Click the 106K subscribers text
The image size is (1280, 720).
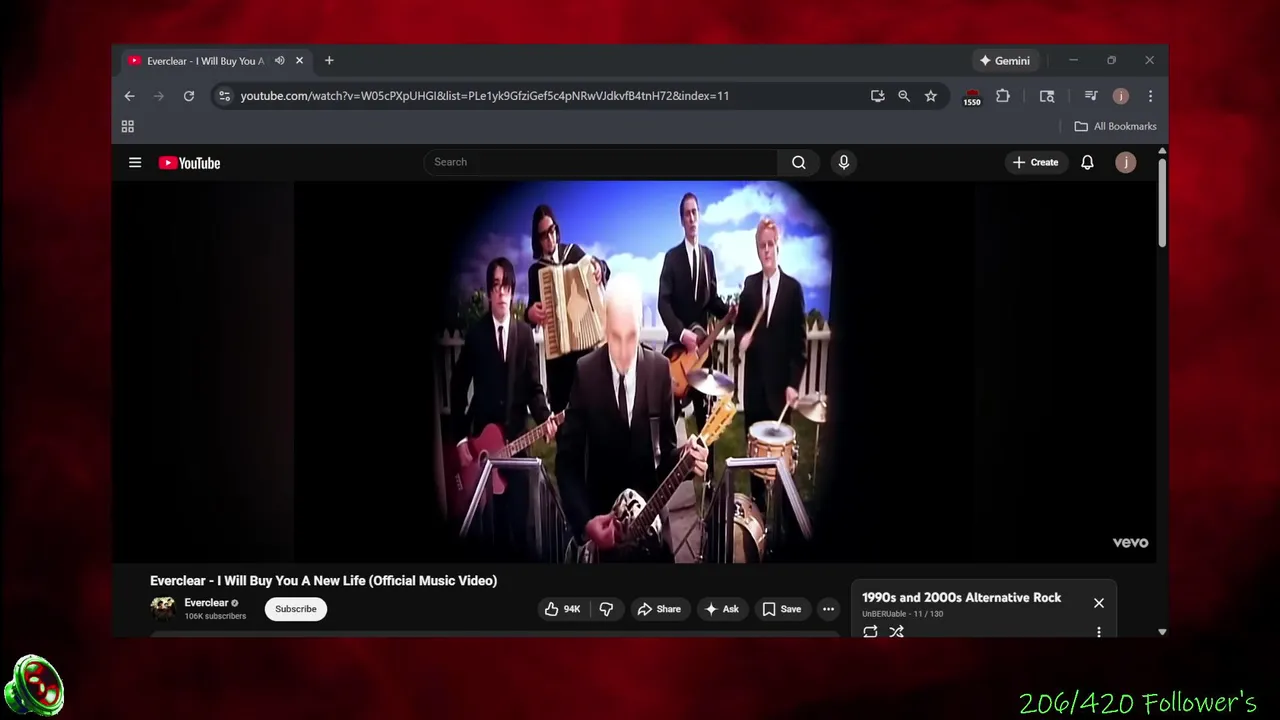tap(215, 616)
